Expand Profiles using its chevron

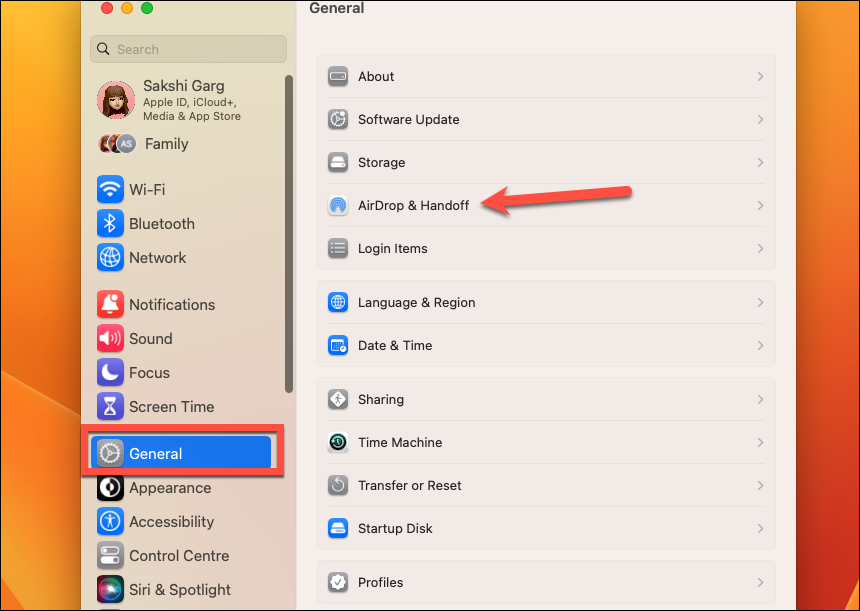[760, 582]
